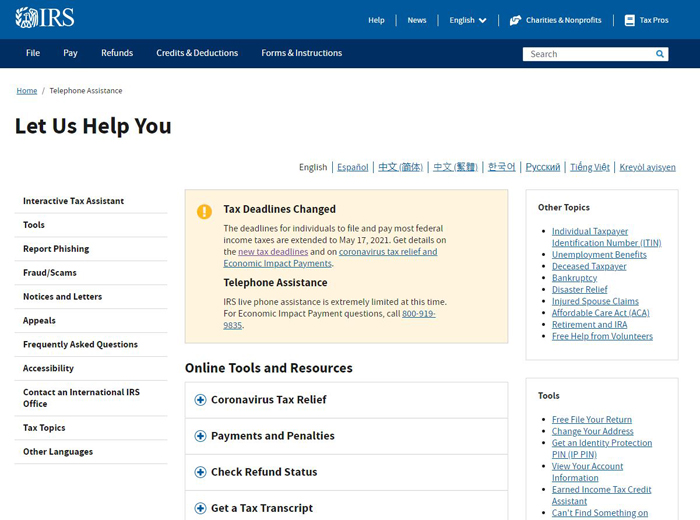Open Retirement and IRA link

pos(589,324)
